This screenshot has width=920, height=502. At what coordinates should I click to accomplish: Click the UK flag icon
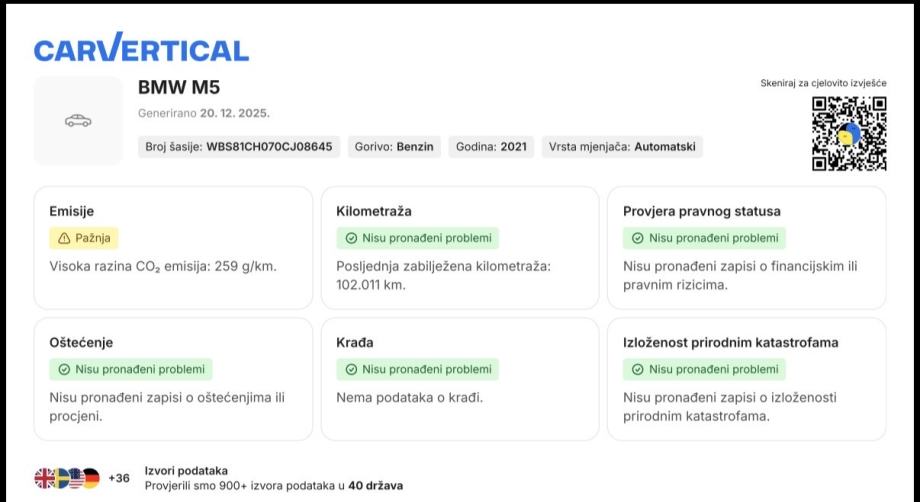click(45, 478)
